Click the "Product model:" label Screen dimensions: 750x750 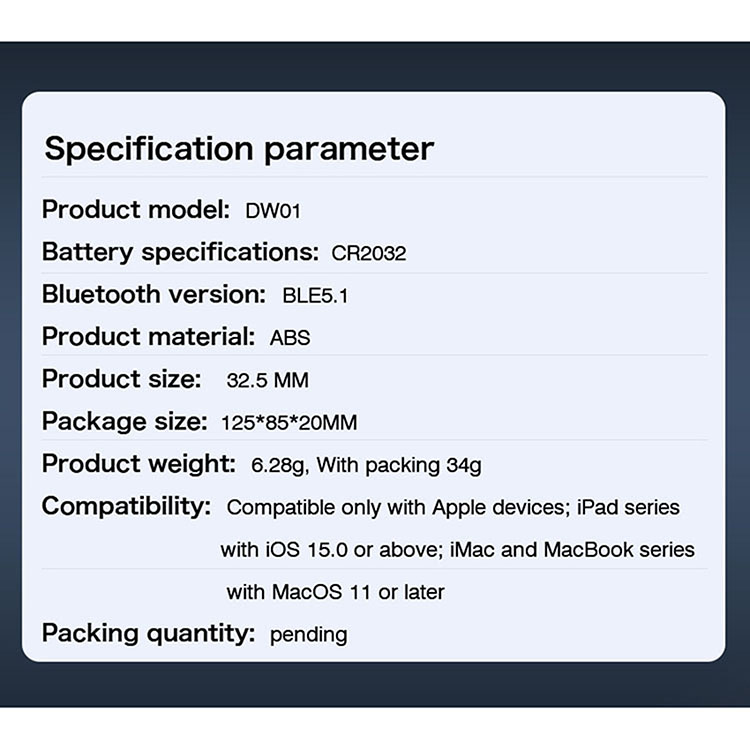coord(136,210)
